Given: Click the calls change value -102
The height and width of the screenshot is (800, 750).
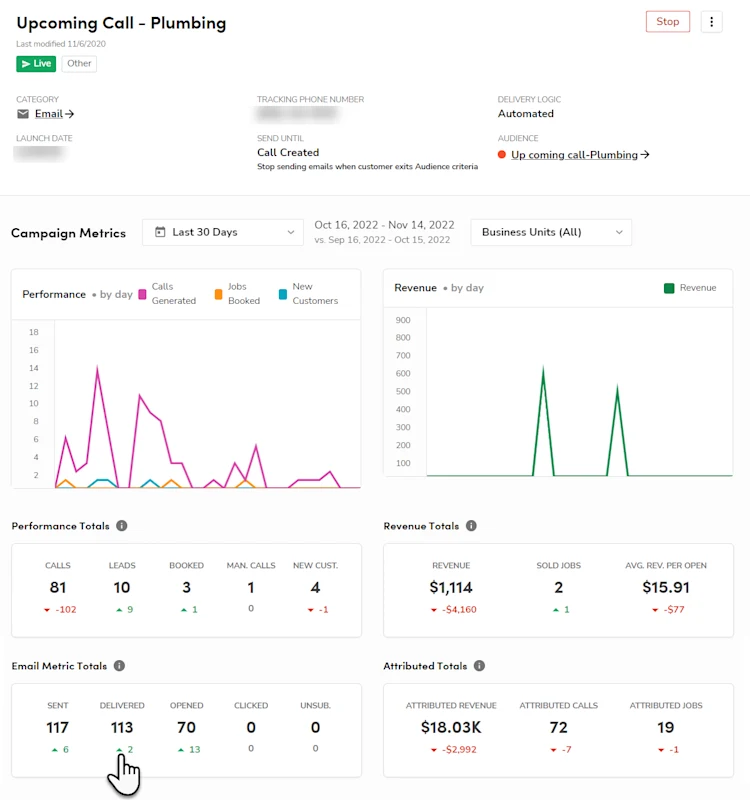Looking at the screenshot, I should click(66, 610).
